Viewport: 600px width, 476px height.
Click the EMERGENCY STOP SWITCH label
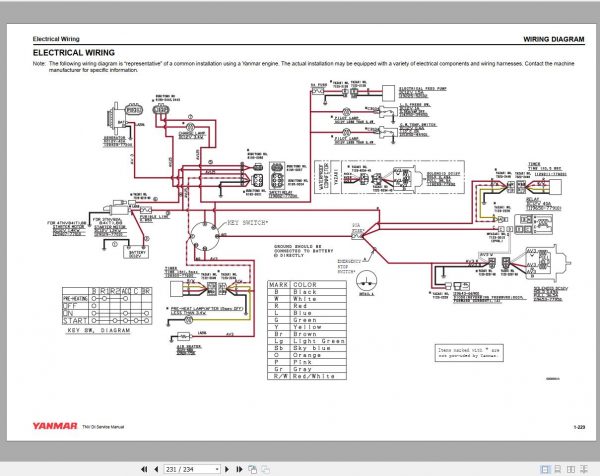click(349, 266)
